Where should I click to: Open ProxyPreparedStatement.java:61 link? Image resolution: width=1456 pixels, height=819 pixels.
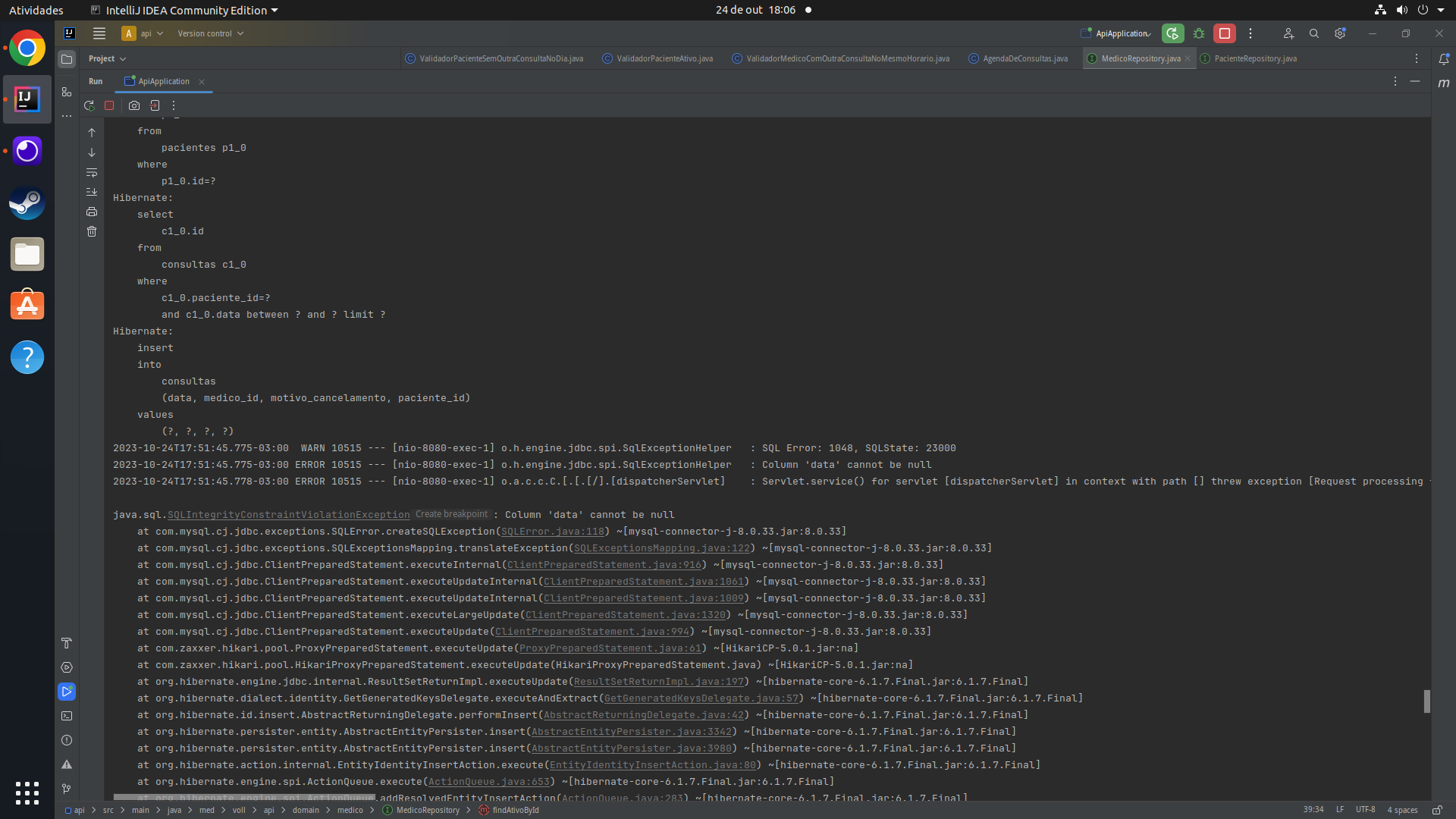click(610, 648)
